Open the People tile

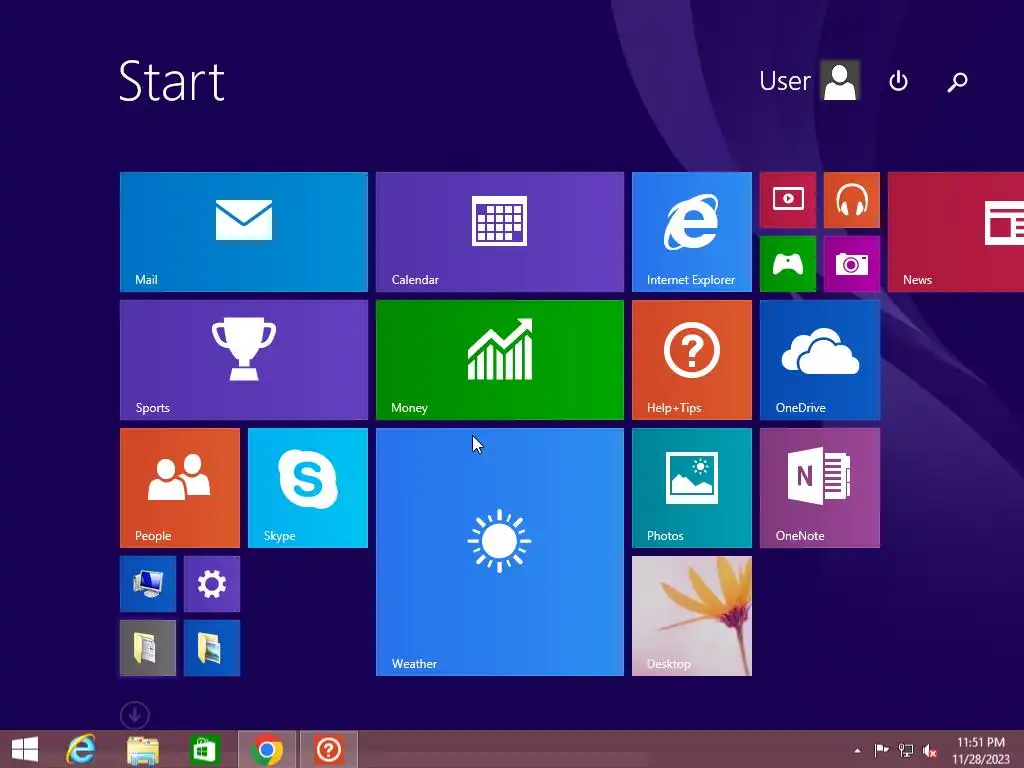[180, 488]
